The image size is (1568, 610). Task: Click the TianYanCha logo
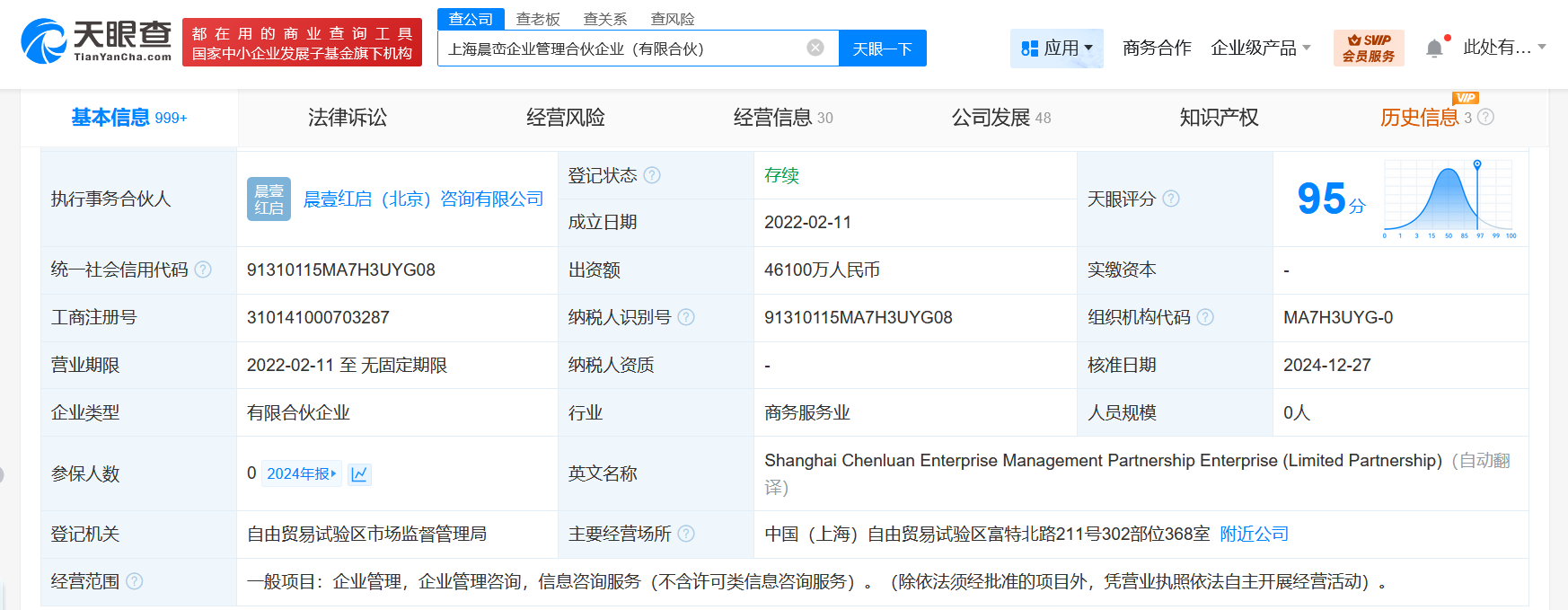96,41
